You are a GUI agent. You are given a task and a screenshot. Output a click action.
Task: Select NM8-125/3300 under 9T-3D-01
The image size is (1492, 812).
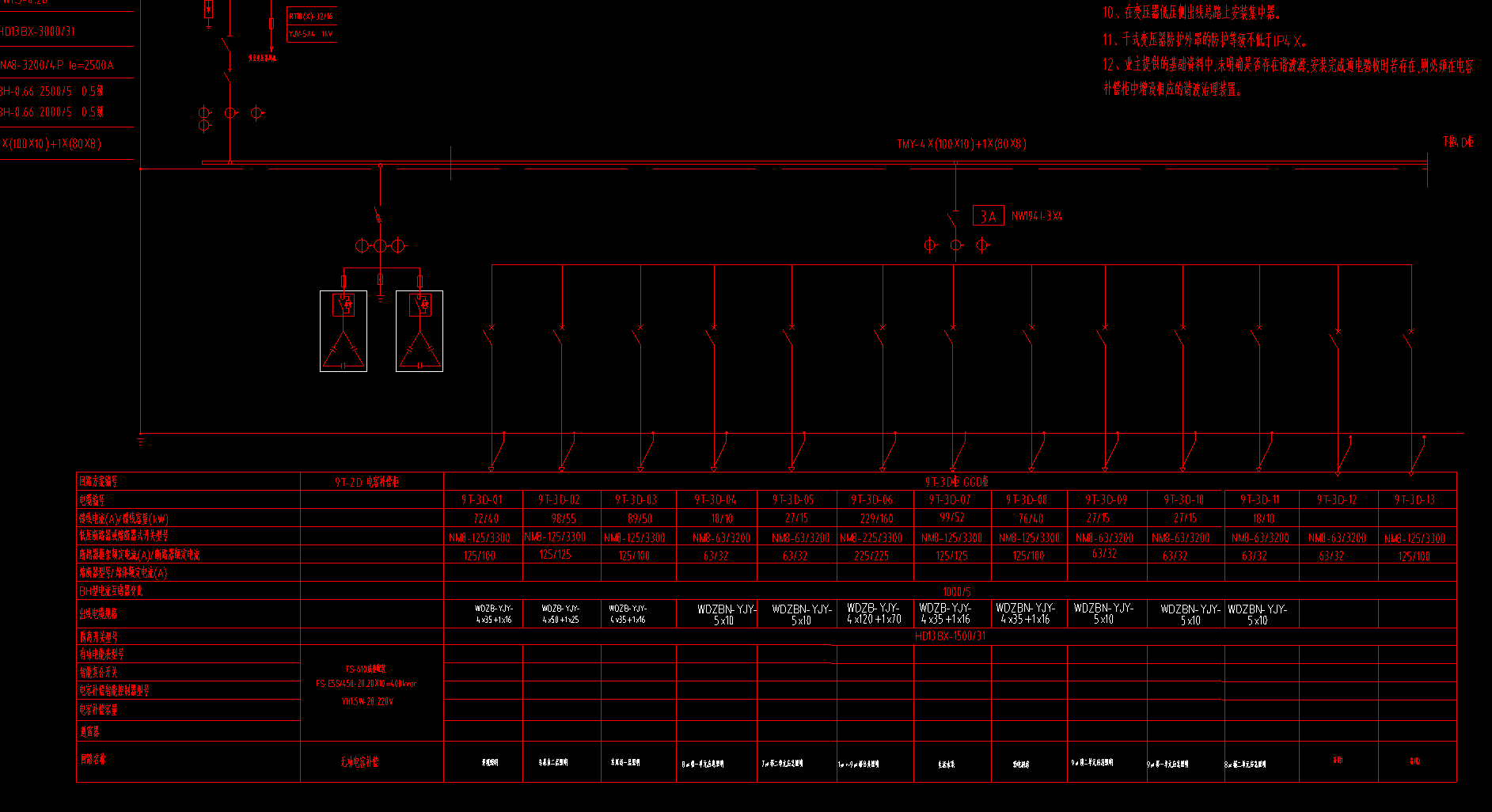480,538
